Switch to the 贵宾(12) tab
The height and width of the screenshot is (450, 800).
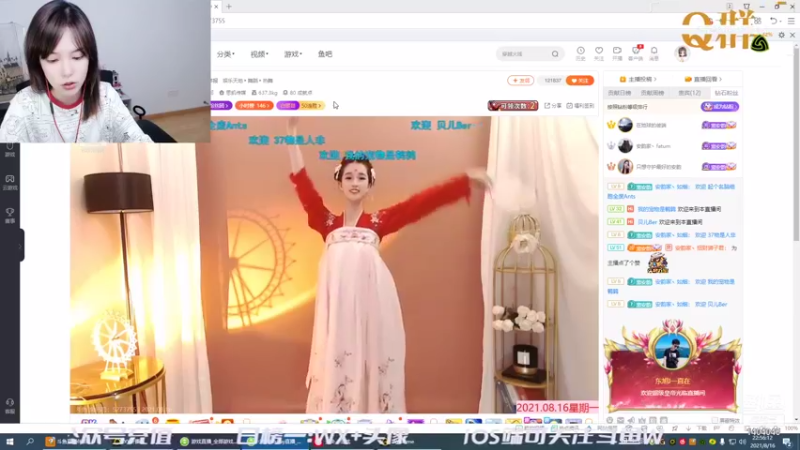(689, 93)
